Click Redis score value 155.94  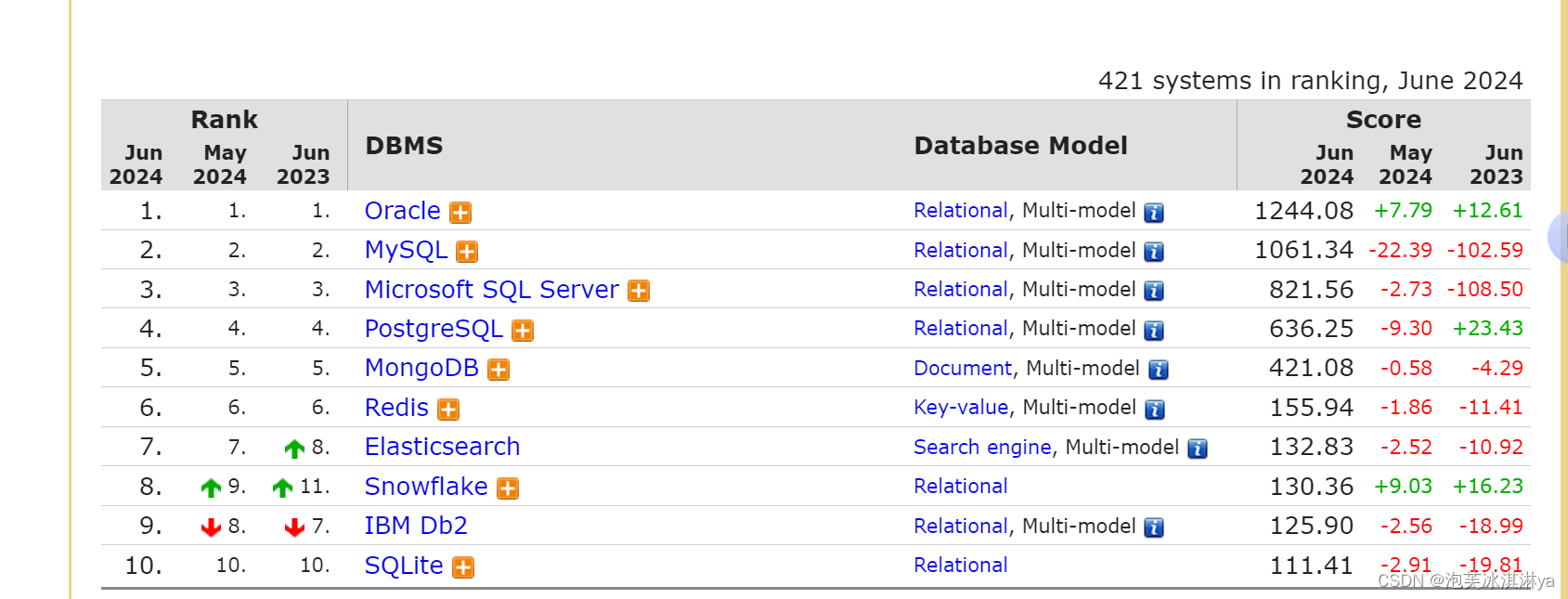pos(1311,408)
